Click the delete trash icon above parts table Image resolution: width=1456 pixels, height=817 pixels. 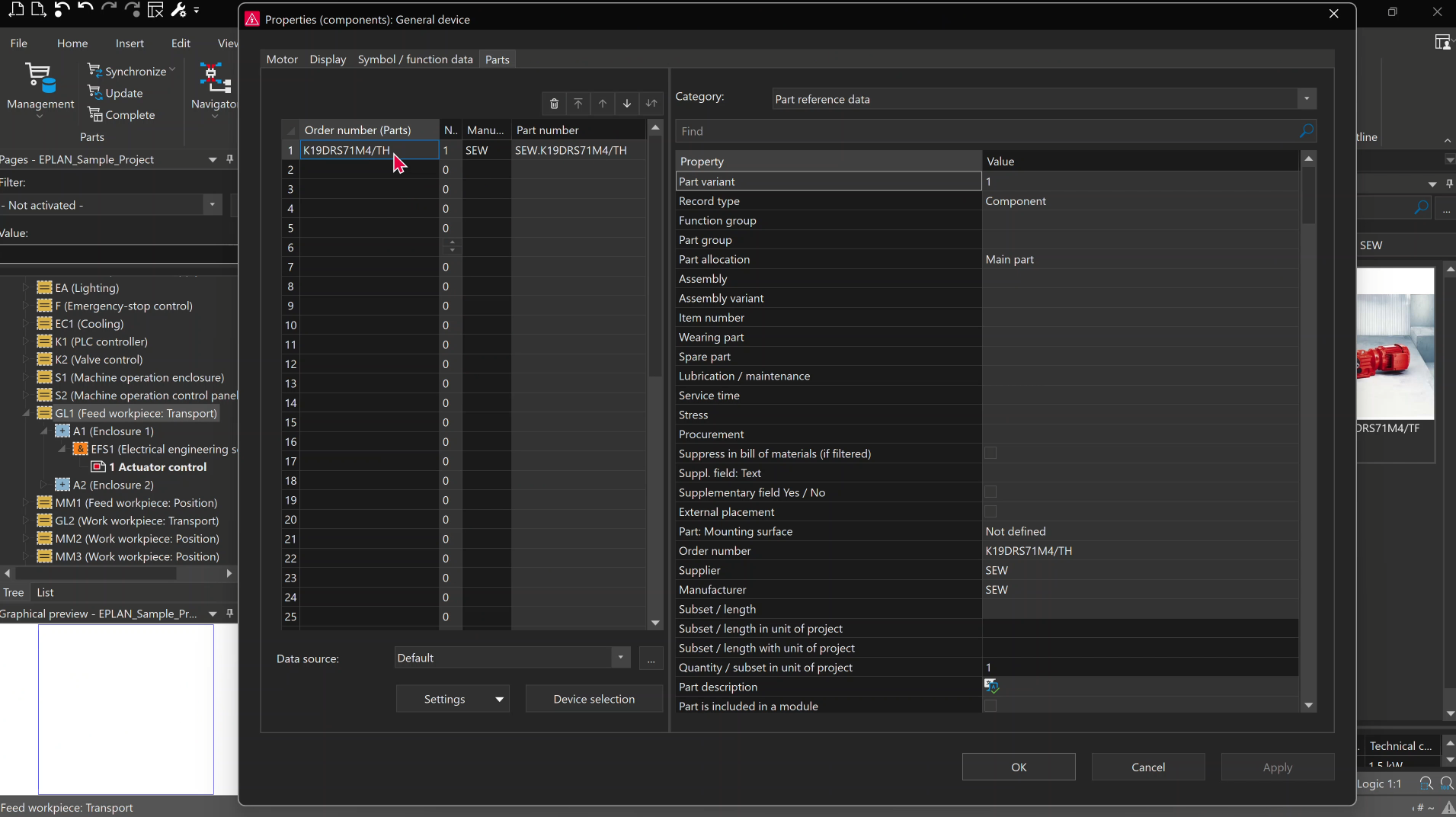(x=554, y=104)
